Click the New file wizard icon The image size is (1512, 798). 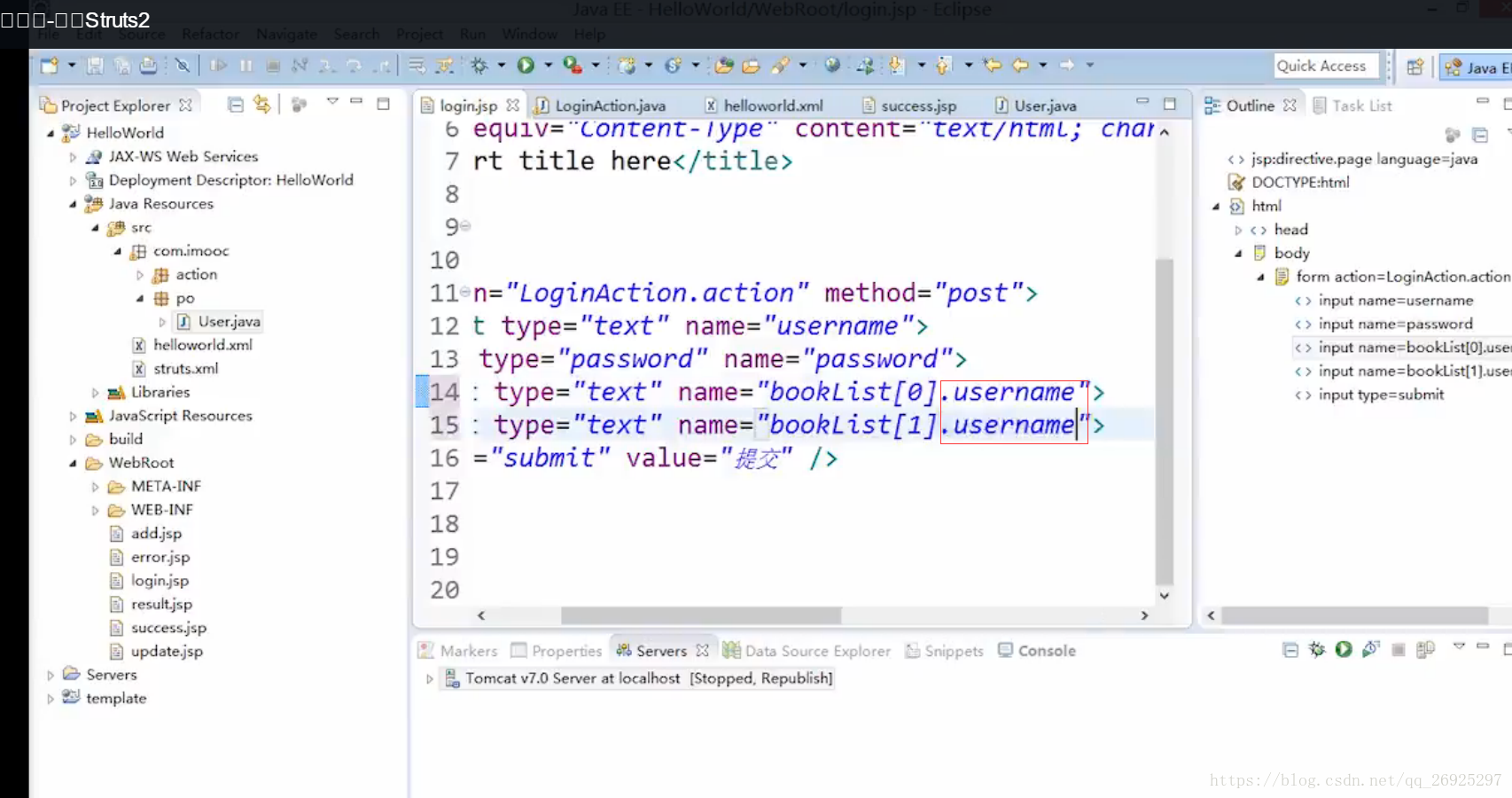click(50, 65)
